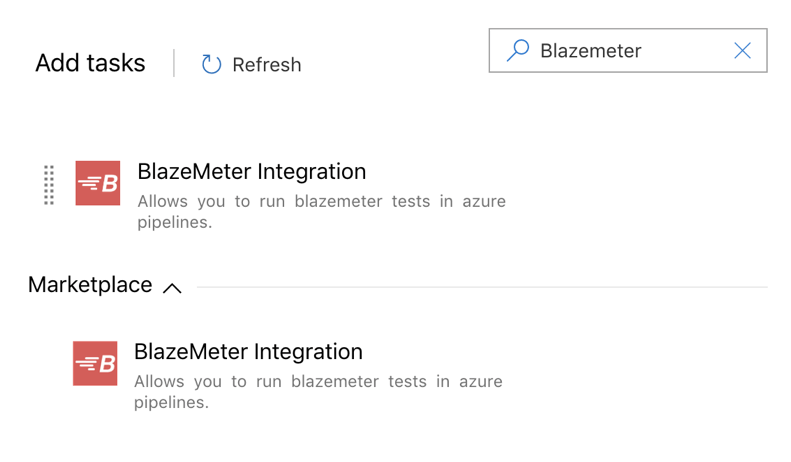Select the top BlazeMeter Integration title
Screen dimensions: 791x462
point(251,171)
